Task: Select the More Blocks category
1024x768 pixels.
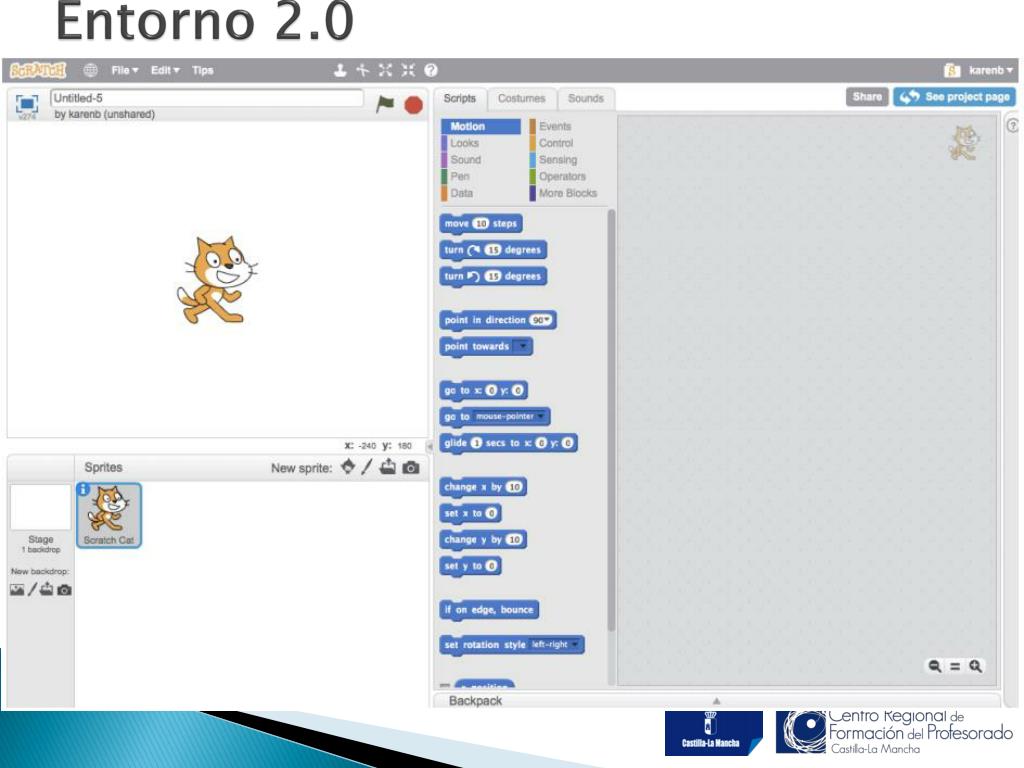Action: pos(568,193)
